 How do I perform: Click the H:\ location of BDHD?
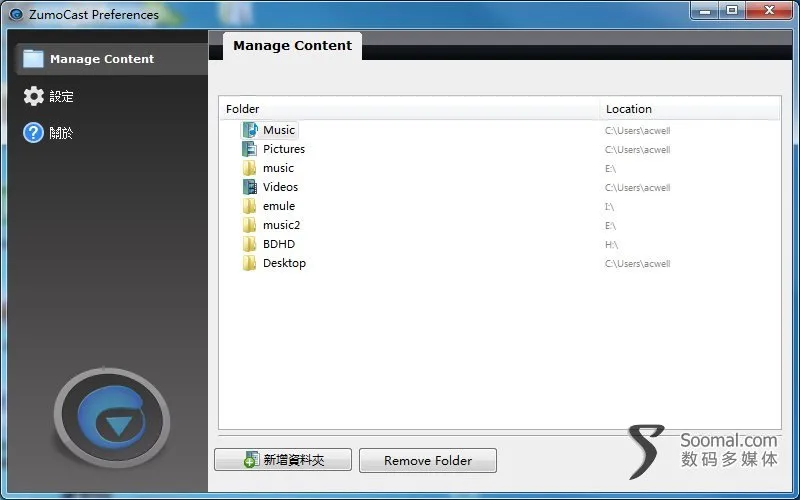coord(611,245)
